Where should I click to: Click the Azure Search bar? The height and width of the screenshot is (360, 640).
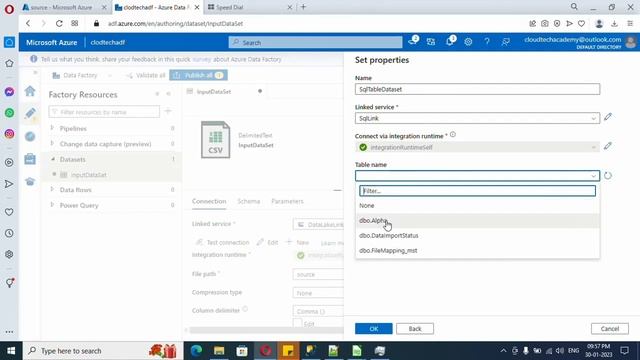[x=315, y=42]
